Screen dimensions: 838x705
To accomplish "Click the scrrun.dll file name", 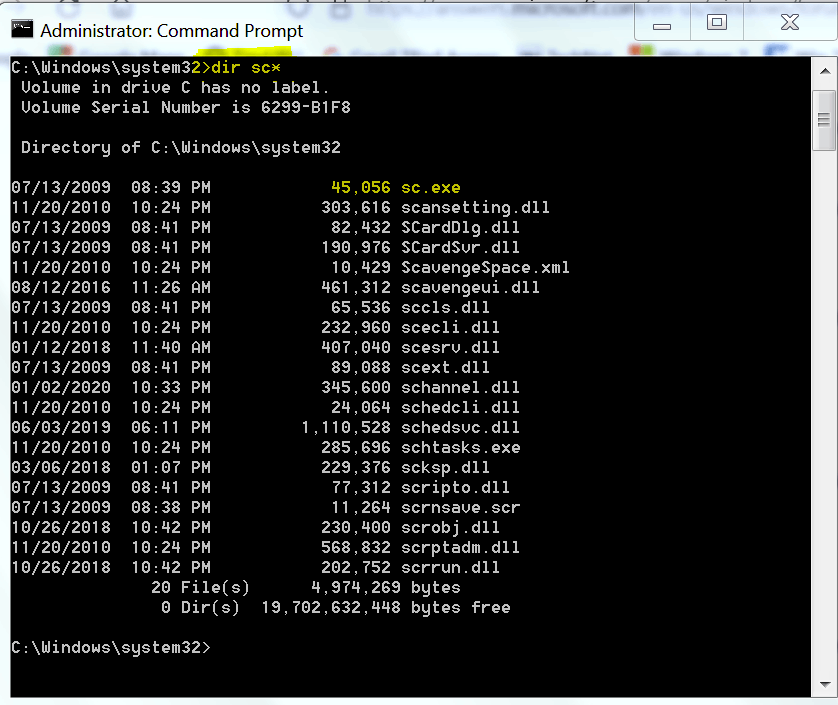I will 451,568.
